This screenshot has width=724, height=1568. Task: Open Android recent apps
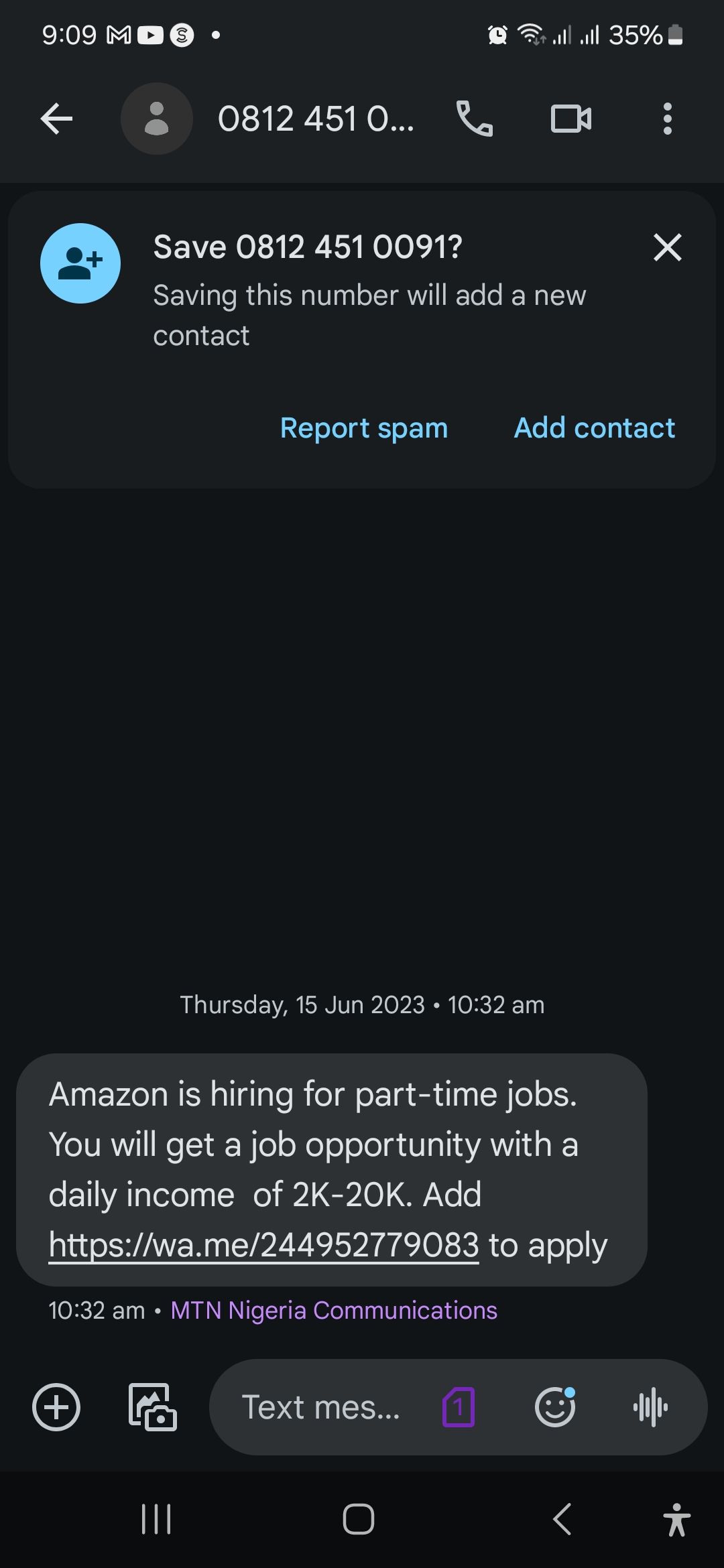156,1519
